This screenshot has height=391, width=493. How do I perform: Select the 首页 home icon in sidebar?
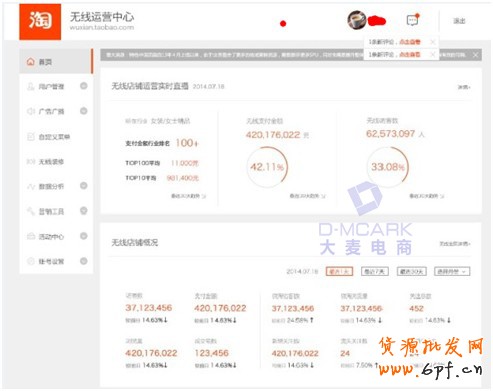(31, 62)
